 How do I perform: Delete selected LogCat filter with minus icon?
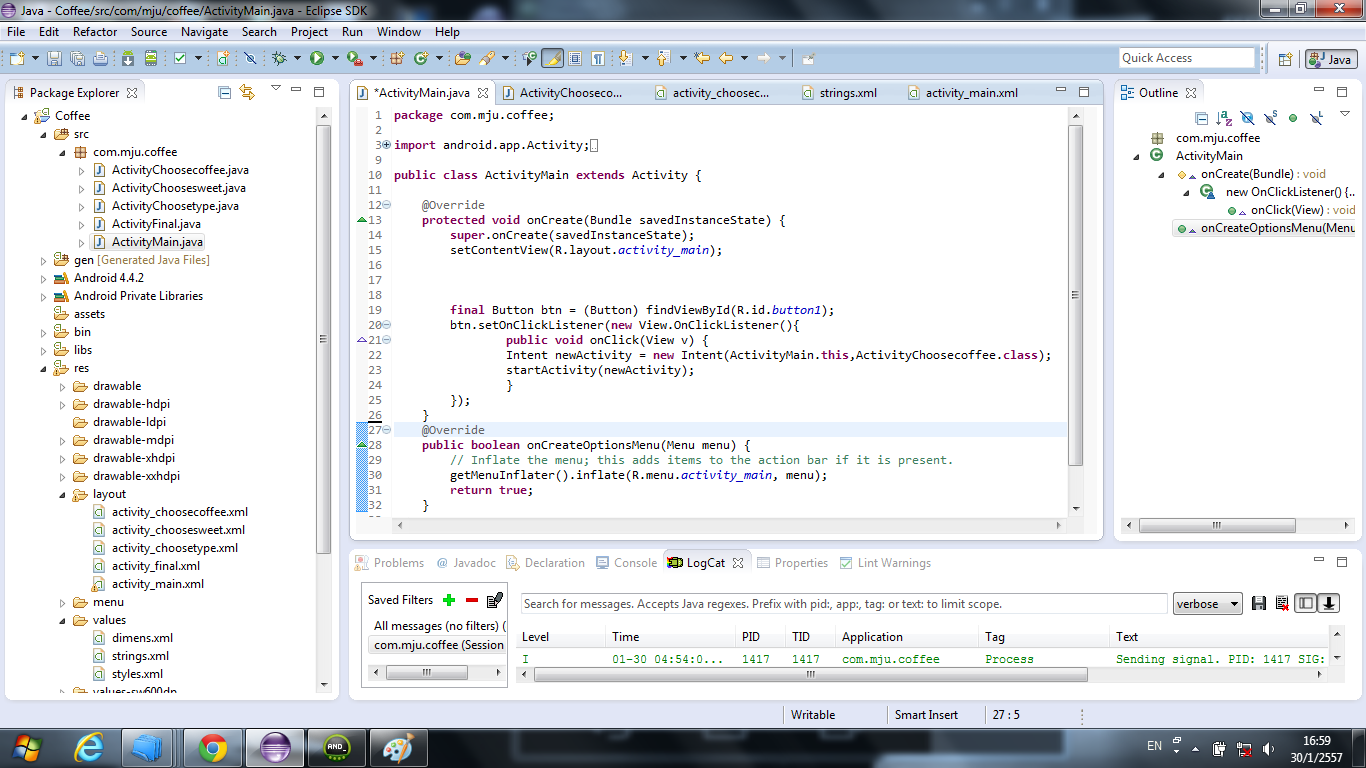coord(471,600)
